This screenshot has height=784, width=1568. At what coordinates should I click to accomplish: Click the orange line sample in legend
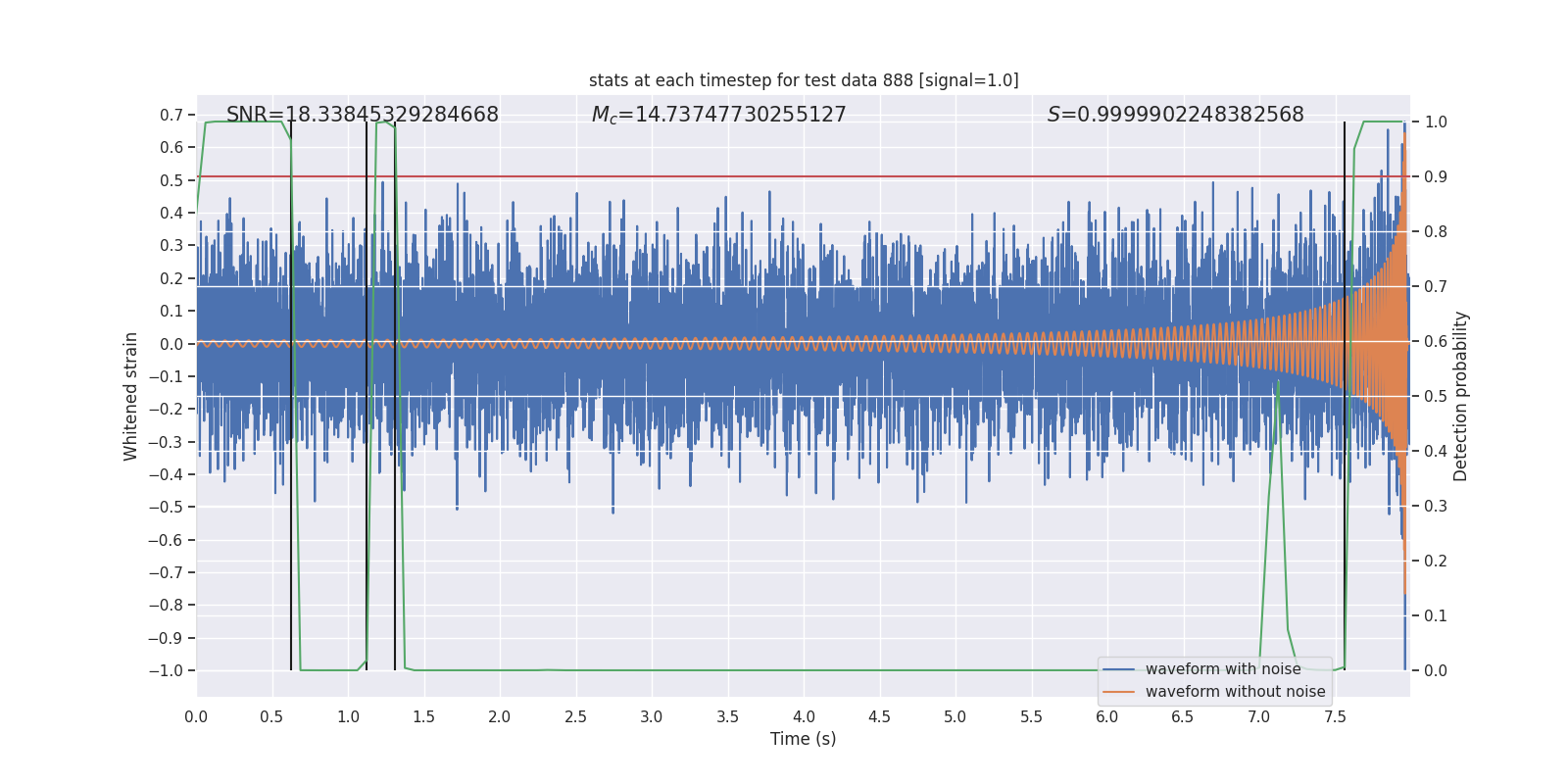[x=1118, y=692]
